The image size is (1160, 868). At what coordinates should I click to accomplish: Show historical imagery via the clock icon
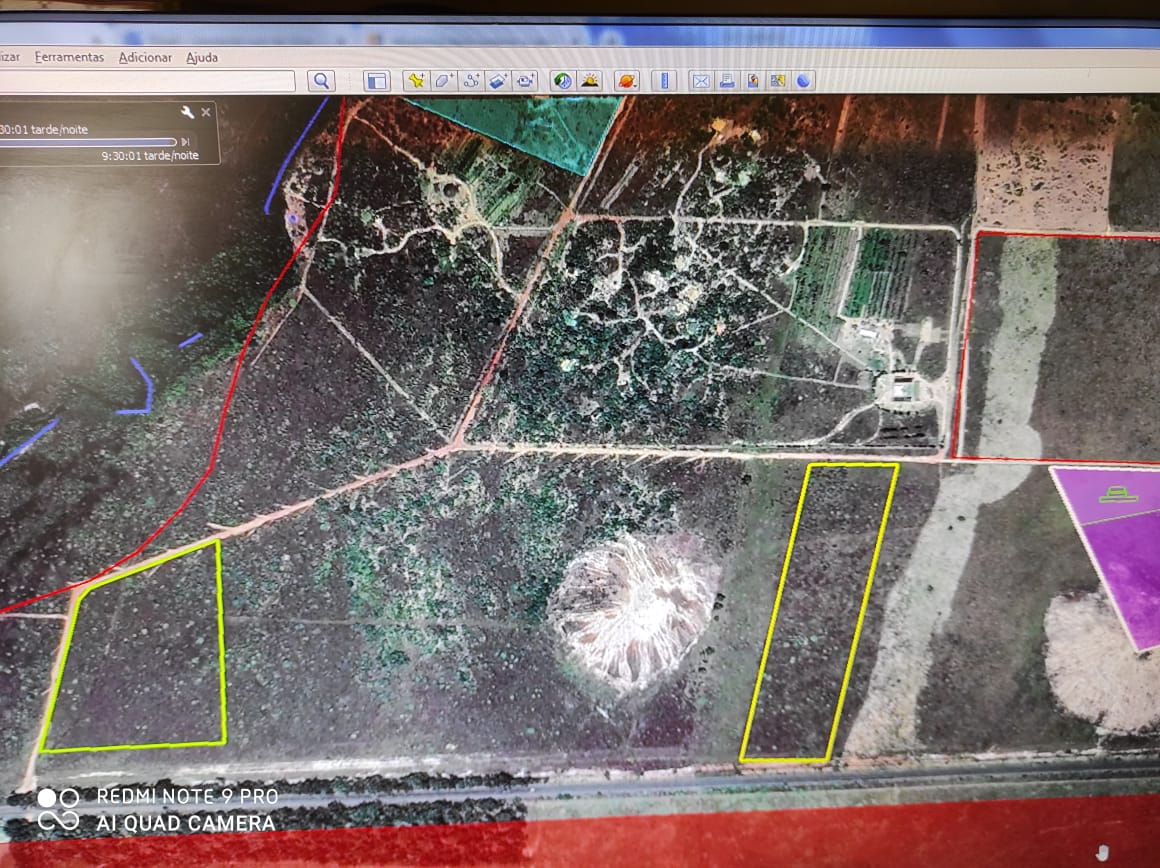(562, 81)
